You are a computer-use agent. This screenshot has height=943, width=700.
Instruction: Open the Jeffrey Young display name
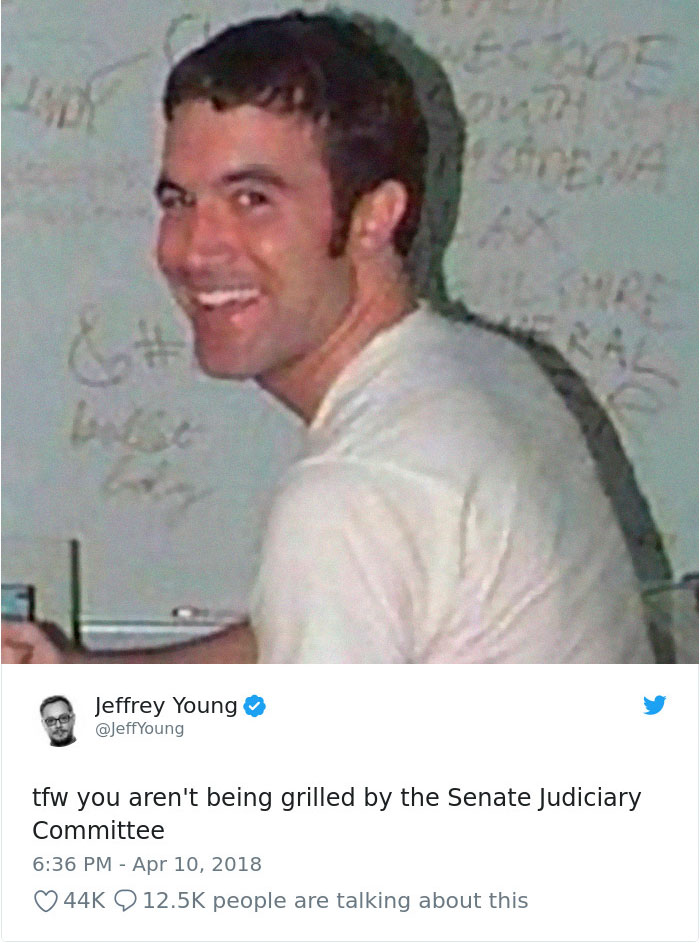tap(166, 705)
